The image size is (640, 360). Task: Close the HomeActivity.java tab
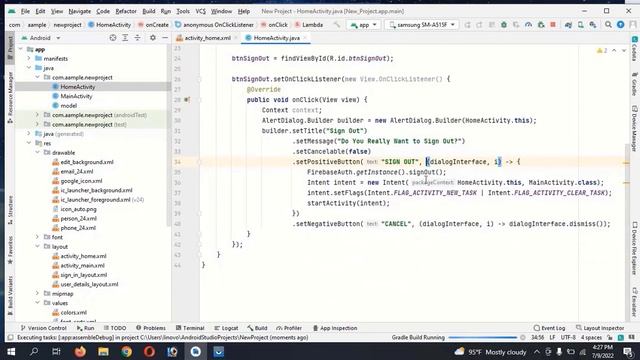click(304, 38)
